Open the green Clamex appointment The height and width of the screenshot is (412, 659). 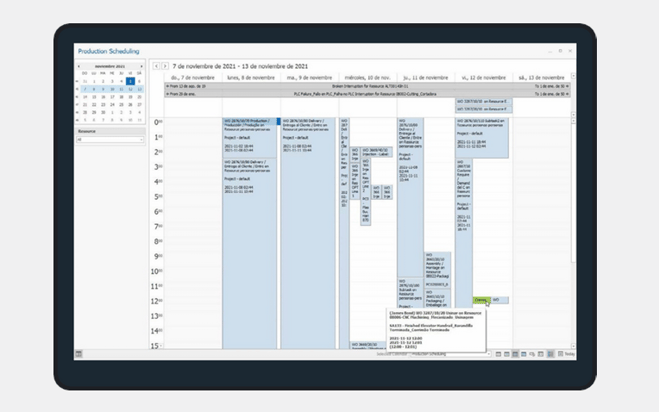pyautogui.click(x=480, y=299)
